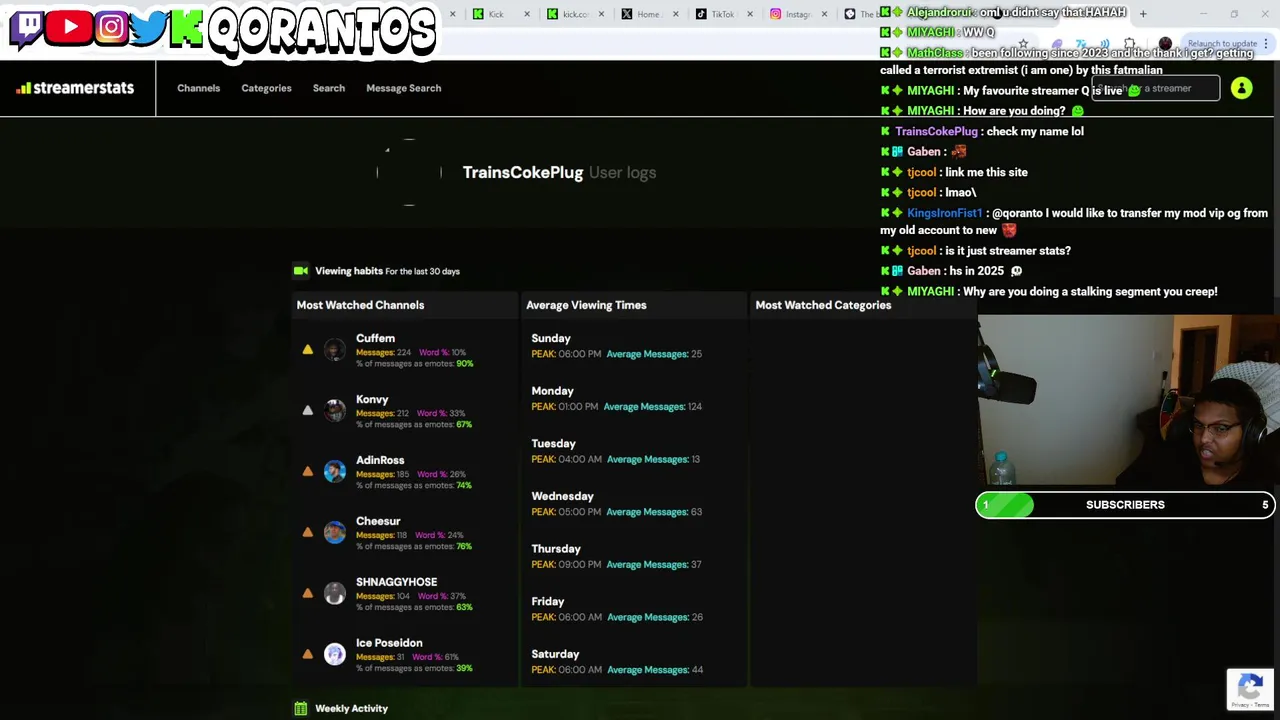The width and height of the screenshot is (1280, 720).
Task: Click the SHNAGGYHOSE channel avatar
Action: tap(334, 593)
